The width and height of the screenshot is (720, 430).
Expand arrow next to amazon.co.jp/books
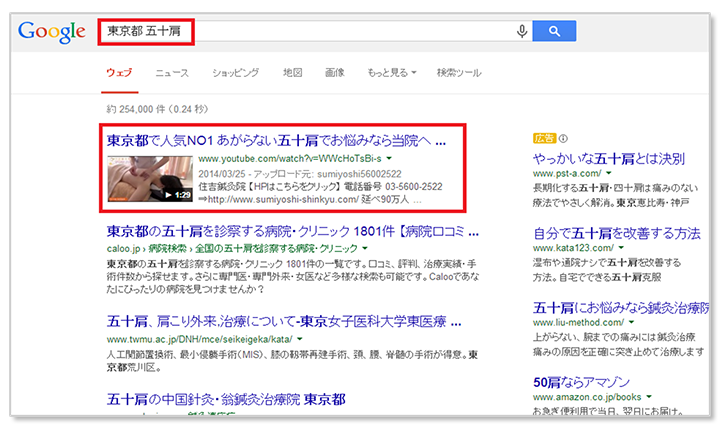point(649,396)
